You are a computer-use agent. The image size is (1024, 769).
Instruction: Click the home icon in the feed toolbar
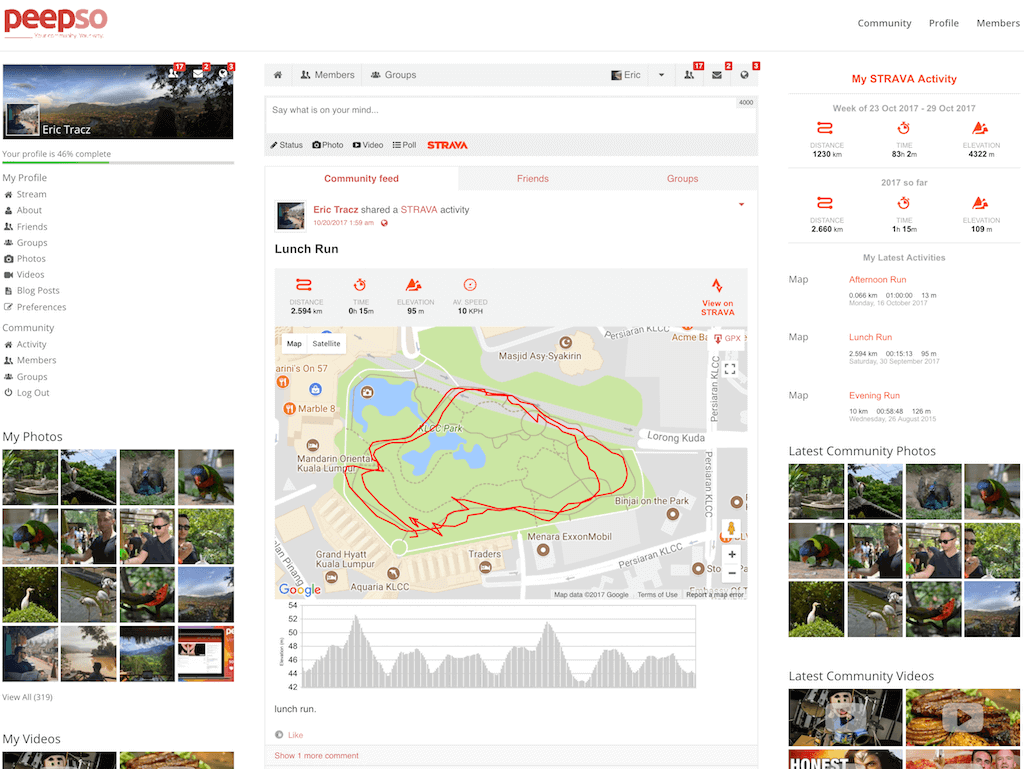tap(278, 75)
